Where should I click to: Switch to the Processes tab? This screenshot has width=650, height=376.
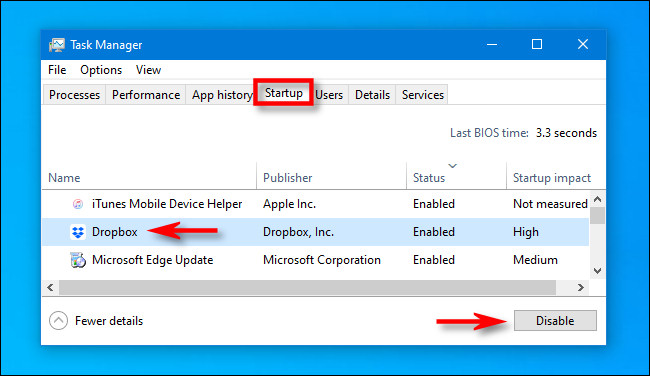coord(74,95)
